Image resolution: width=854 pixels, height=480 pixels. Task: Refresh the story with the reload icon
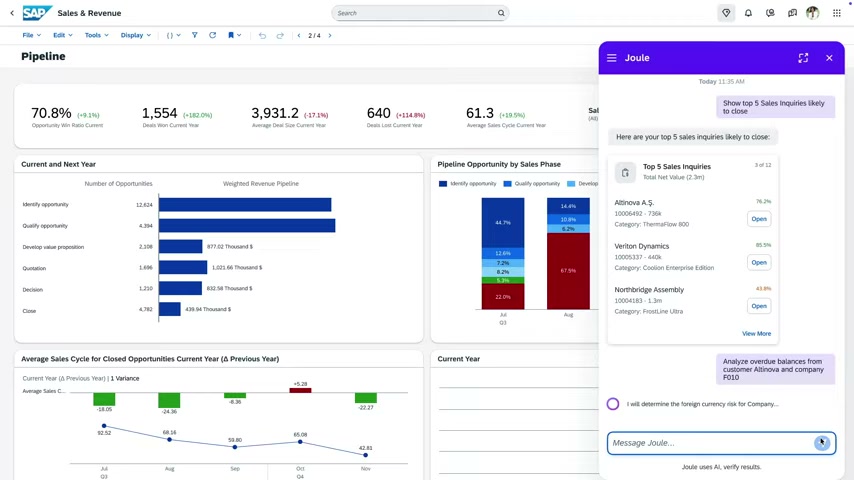pyautogui.click(x=212, y=35)
